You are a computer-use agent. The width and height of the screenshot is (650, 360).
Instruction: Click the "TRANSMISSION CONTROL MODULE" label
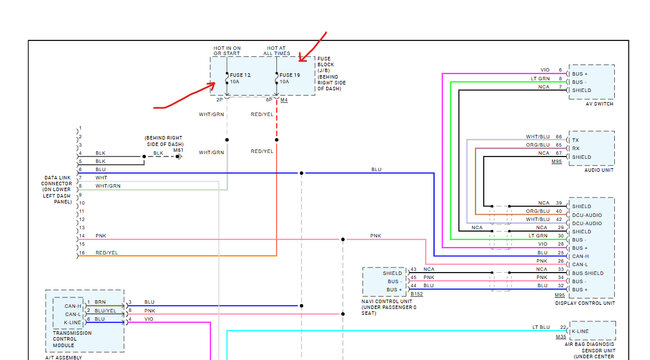pos(71,339)
